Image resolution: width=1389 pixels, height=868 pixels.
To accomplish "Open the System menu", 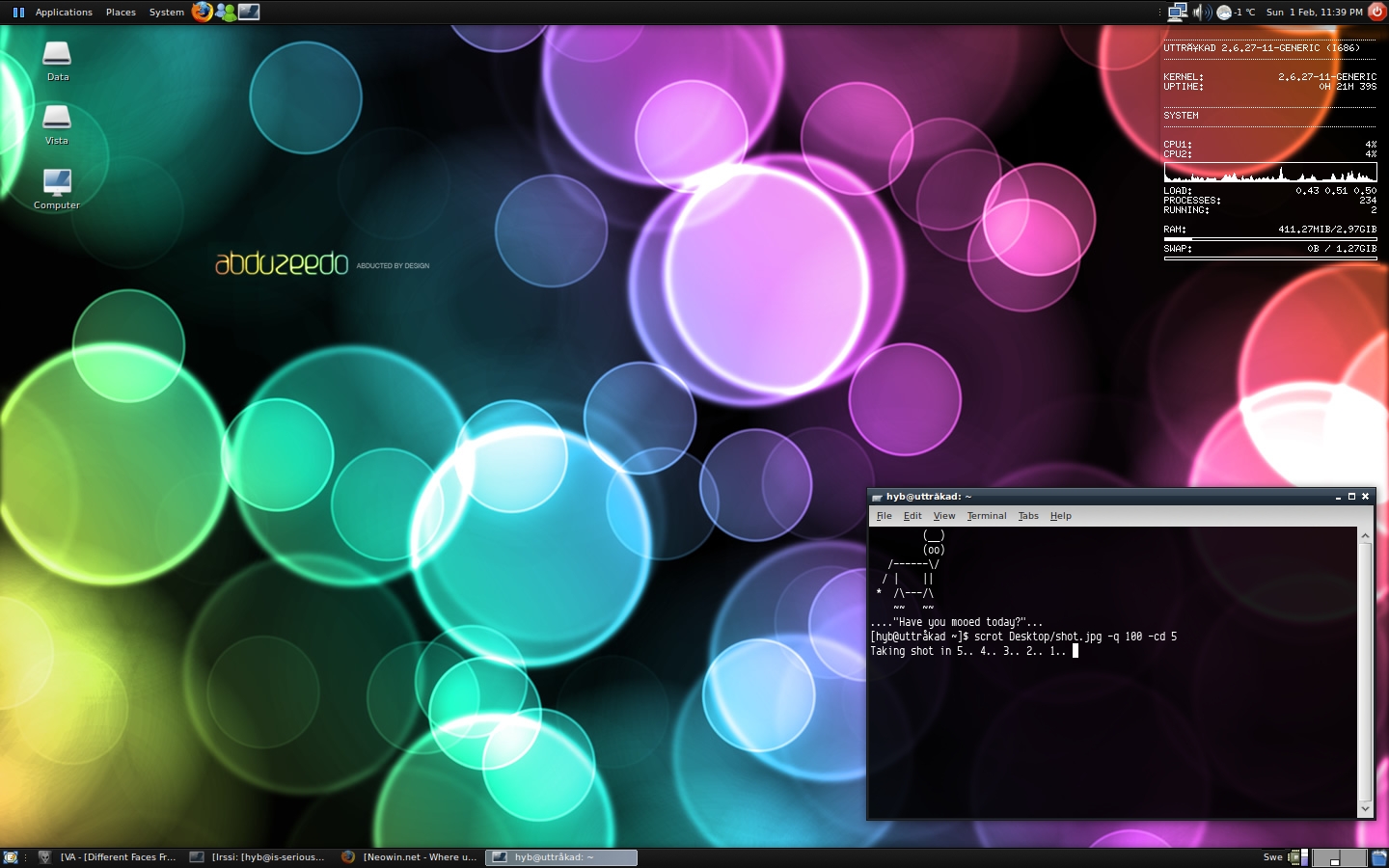I will (166, 12).
